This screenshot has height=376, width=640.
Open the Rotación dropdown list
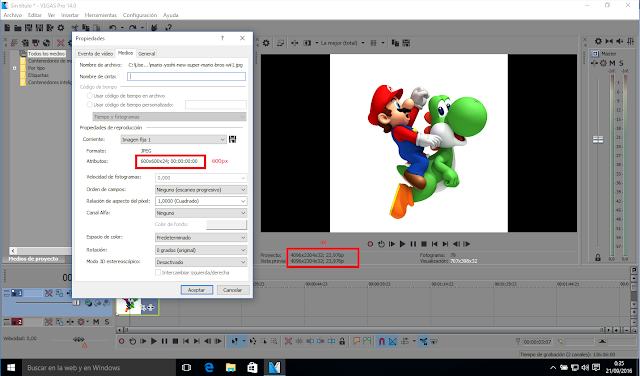(x=201, y=250)
